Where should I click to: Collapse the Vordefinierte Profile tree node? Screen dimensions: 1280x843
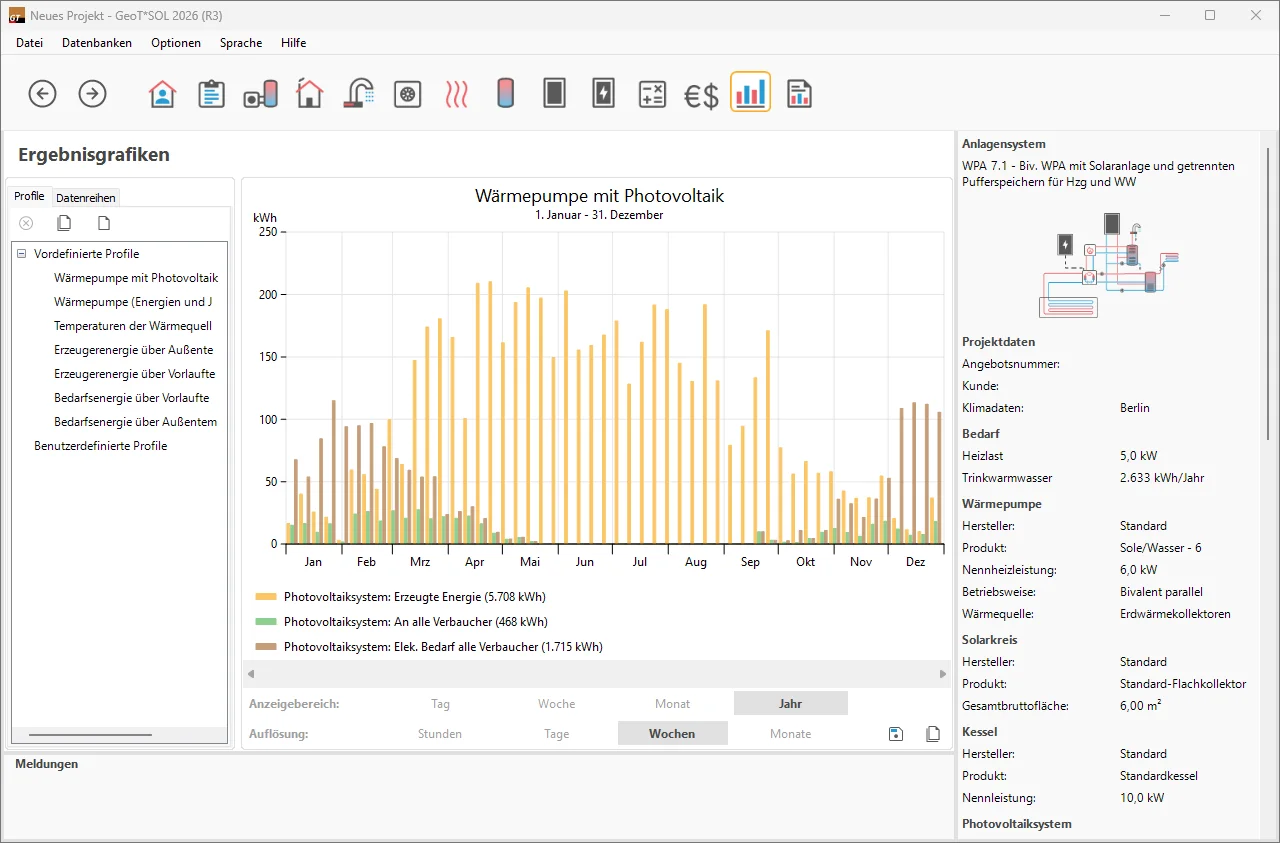(22, 254)
